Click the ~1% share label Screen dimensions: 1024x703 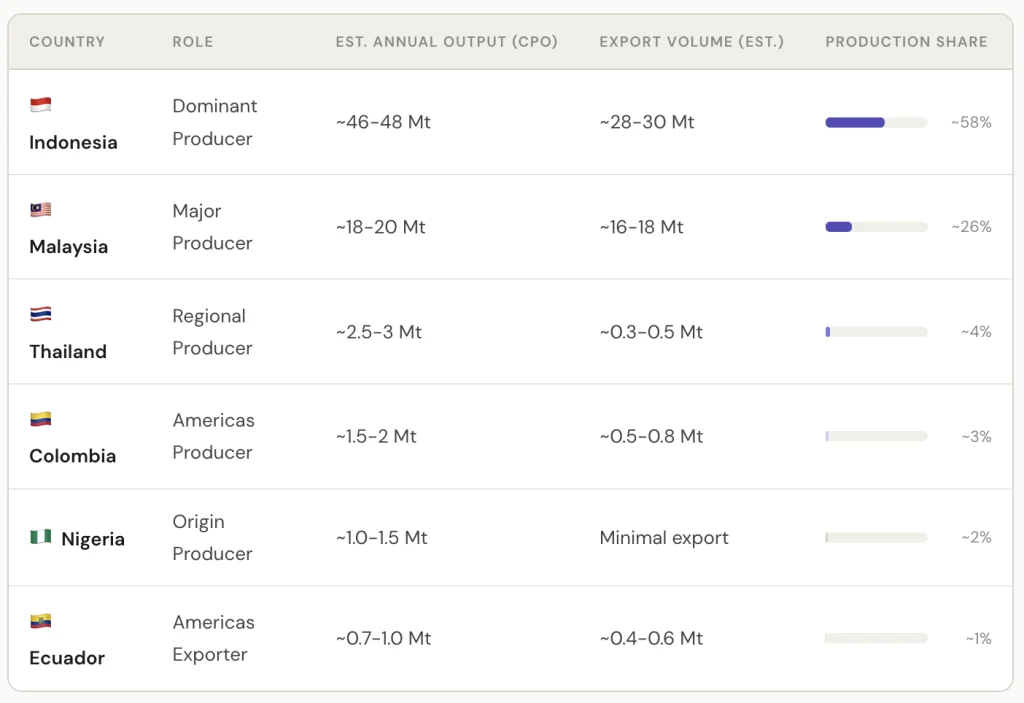978,638
